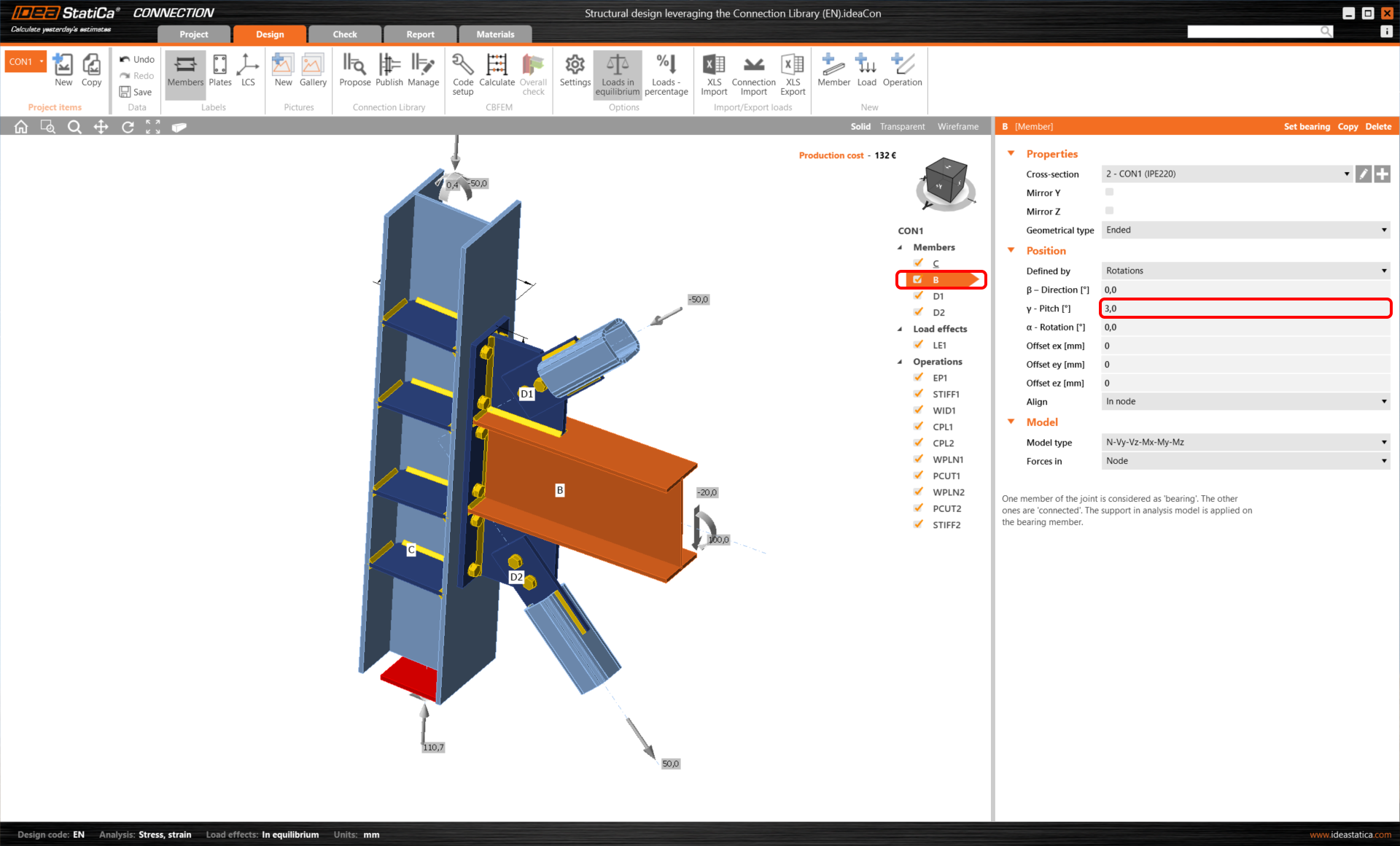The width and height of the screenshot is (1400, 846).
Task: Open the LCS labels tool
Action: [x=248, y=73]
